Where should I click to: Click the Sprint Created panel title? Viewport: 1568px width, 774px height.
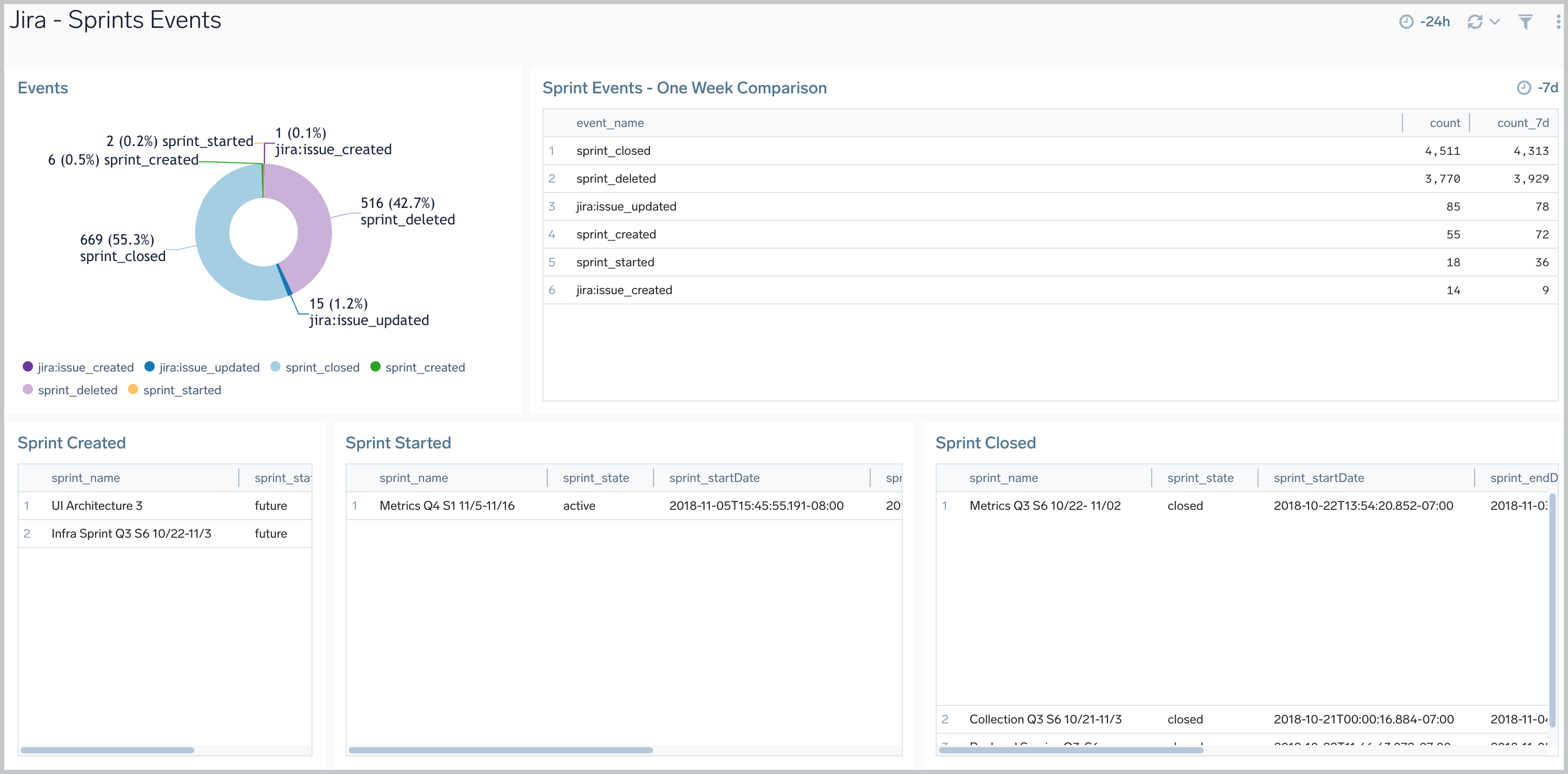coord(71,443)
